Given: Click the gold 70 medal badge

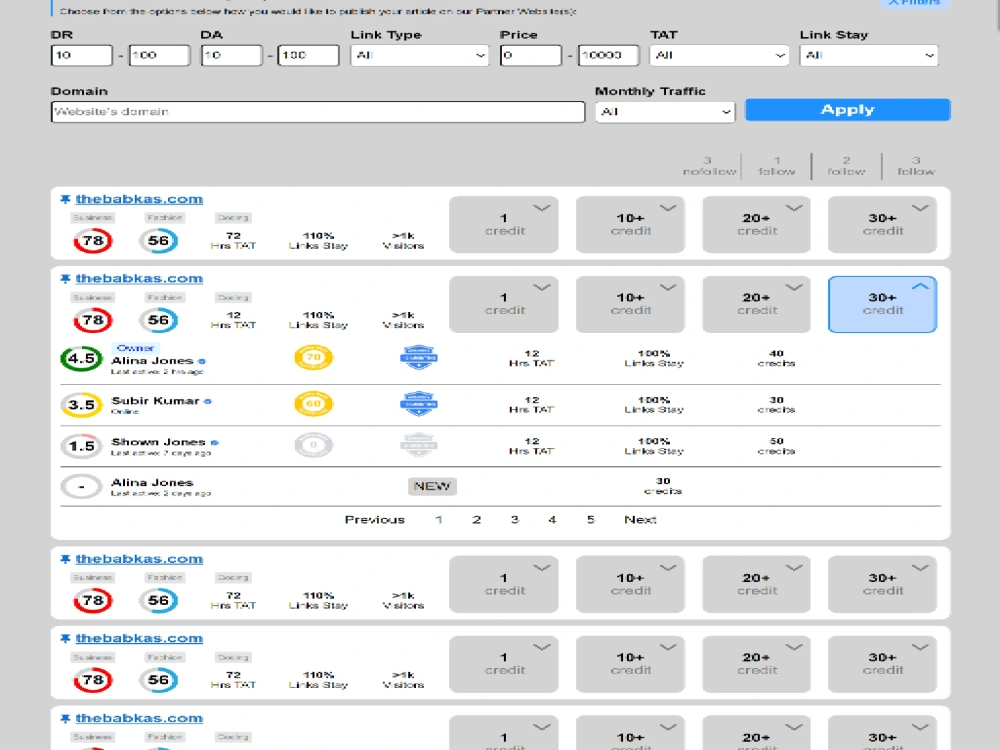Looking at the screenshot, I should pos(313,357).
